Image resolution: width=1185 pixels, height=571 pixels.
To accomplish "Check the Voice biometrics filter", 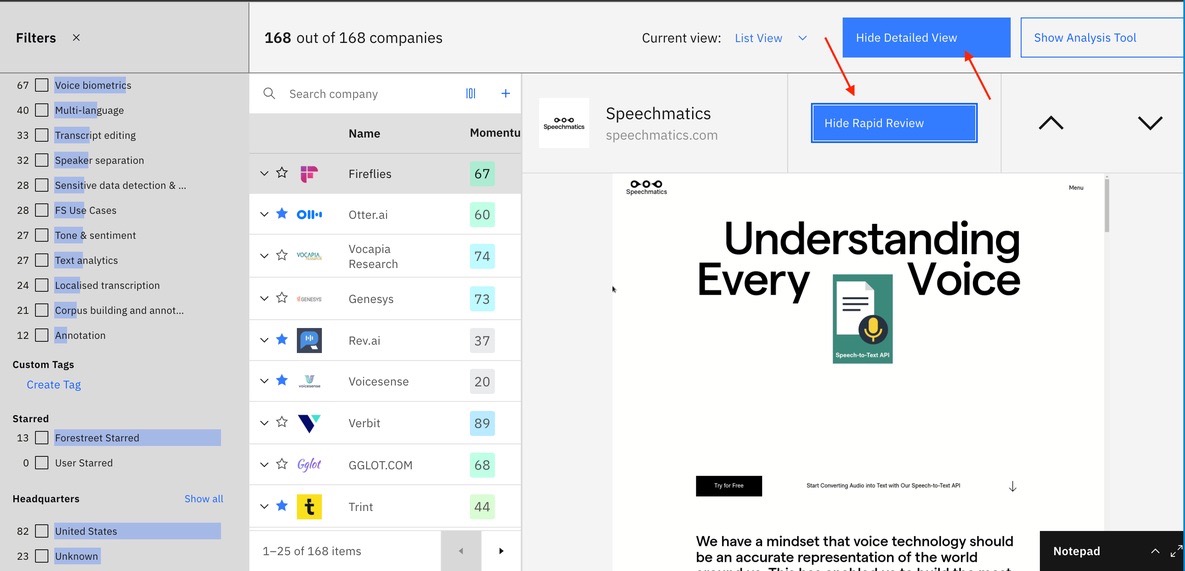I will (x=42, y=85).
